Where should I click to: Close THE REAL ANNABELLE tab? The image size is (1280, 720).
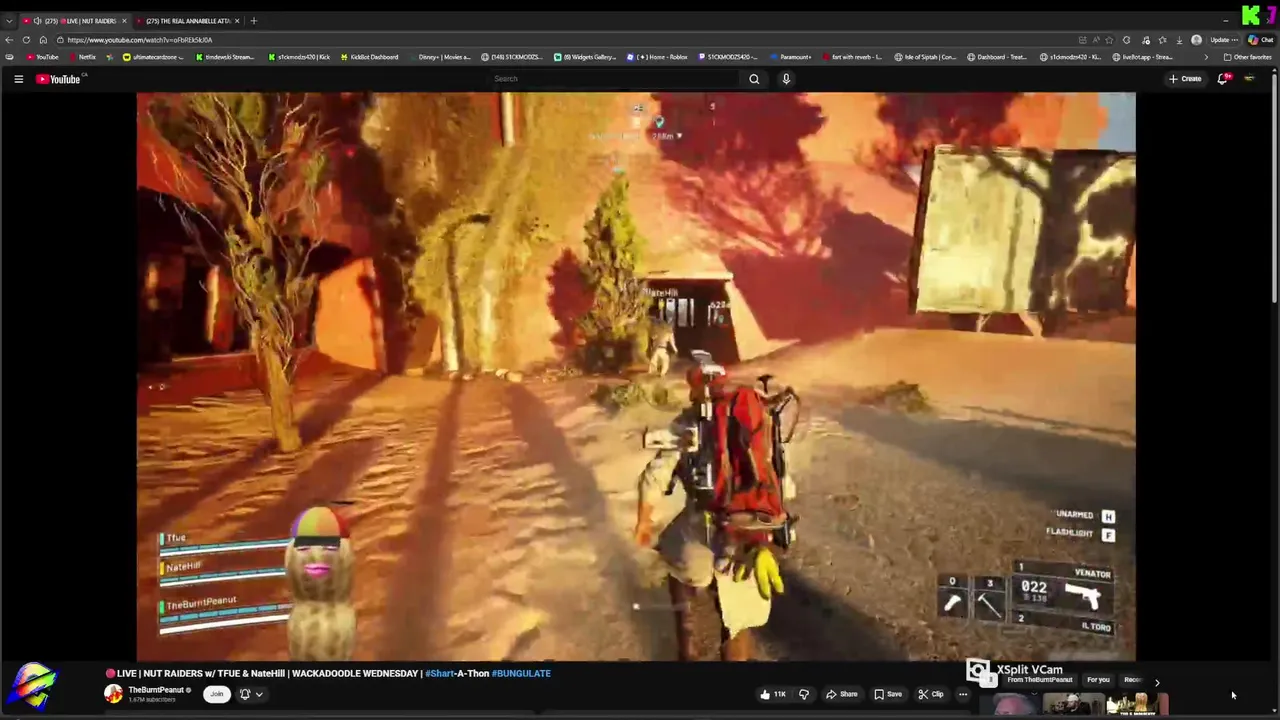click(237, 21)
